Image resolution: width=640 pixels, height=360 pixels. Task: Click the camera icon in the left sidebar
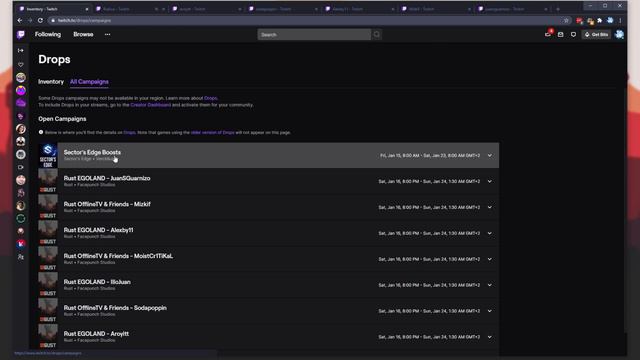pos(21,167)
